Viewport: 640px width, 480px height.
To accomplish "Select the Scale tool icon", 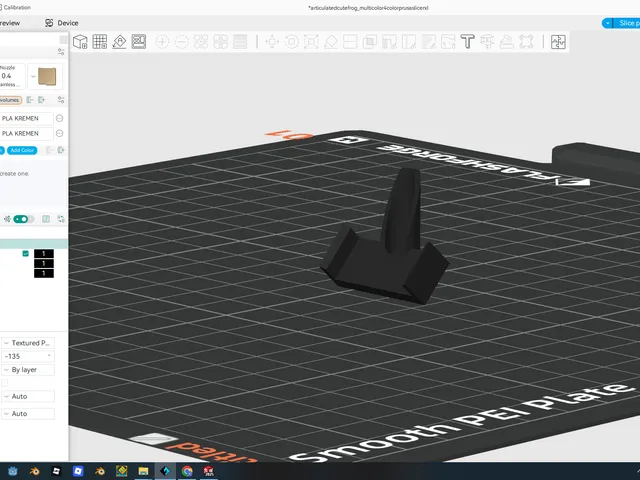I will coord(311,42).
